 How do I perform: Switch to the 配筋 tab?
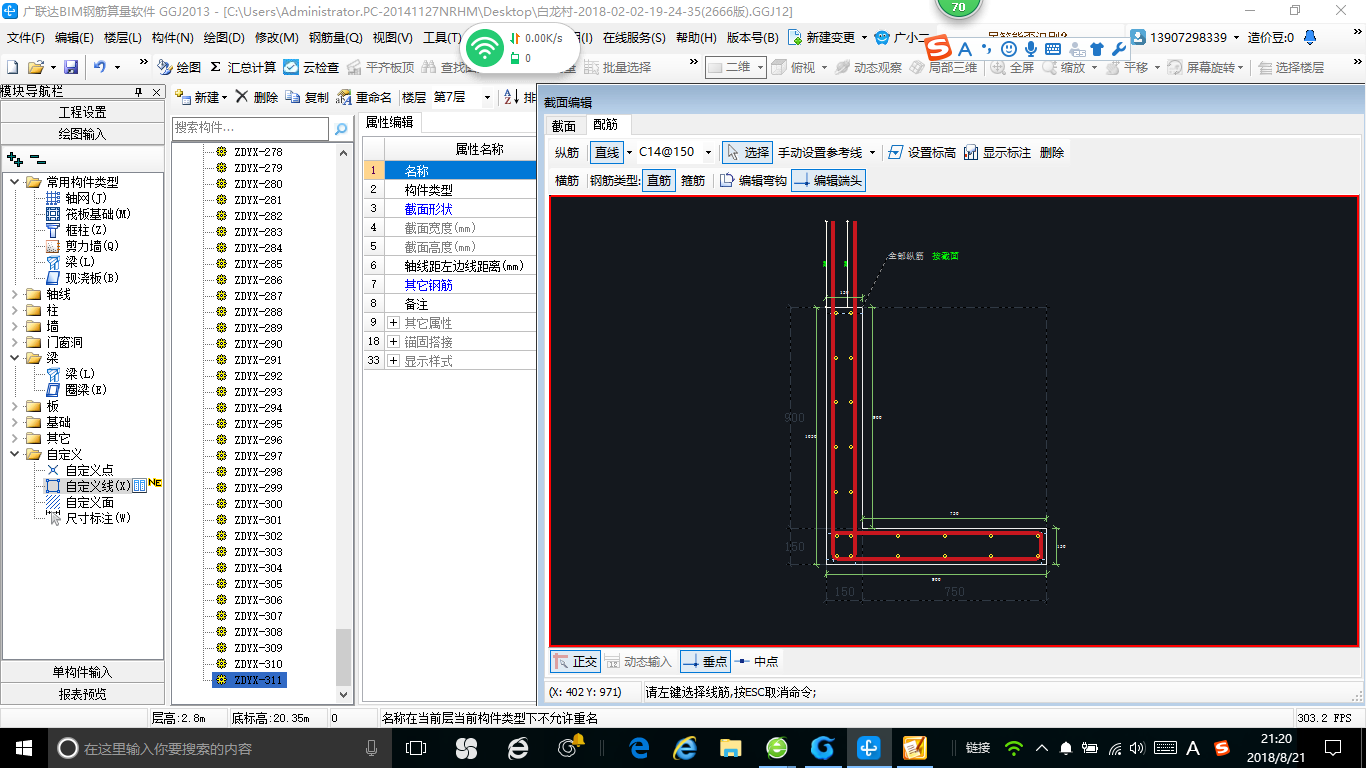[605, 125]
